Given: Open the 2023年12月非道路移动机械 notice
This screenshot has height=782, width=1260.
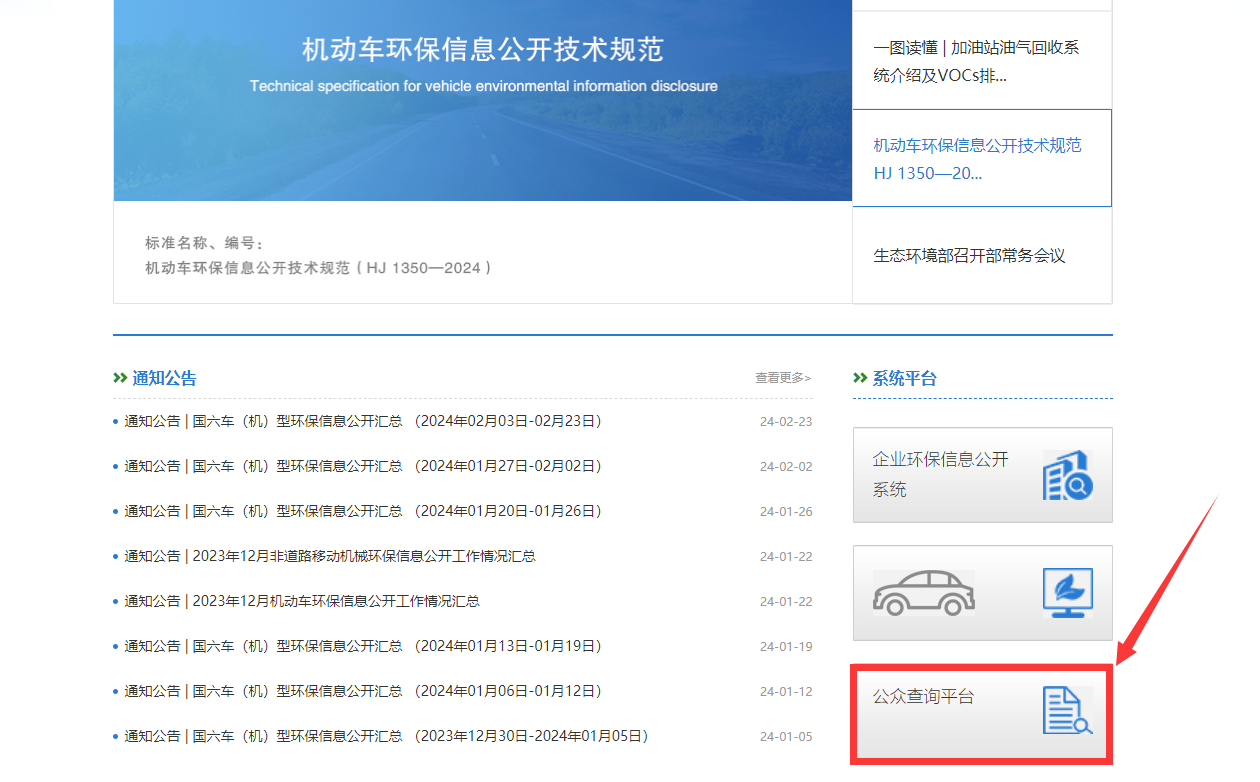Looking at the screenshot, I should coord(330,556).
